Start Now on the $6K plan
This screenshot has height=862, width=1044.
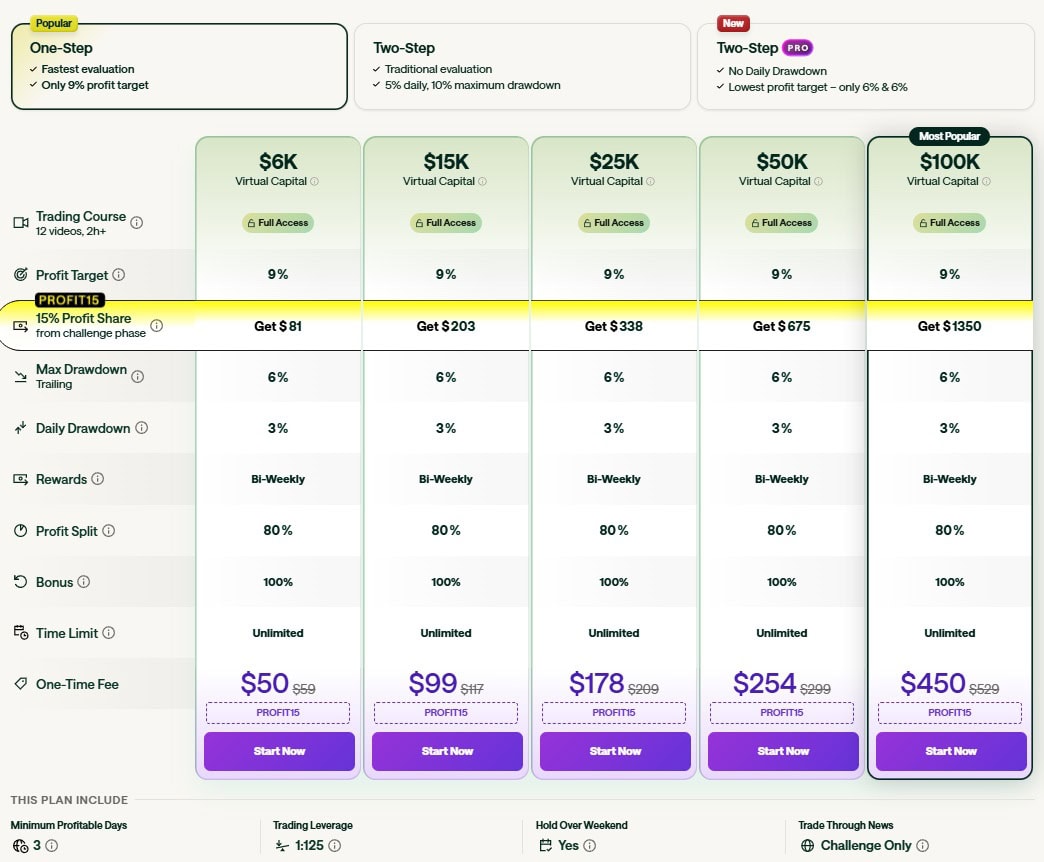click(x=279, y=751)
